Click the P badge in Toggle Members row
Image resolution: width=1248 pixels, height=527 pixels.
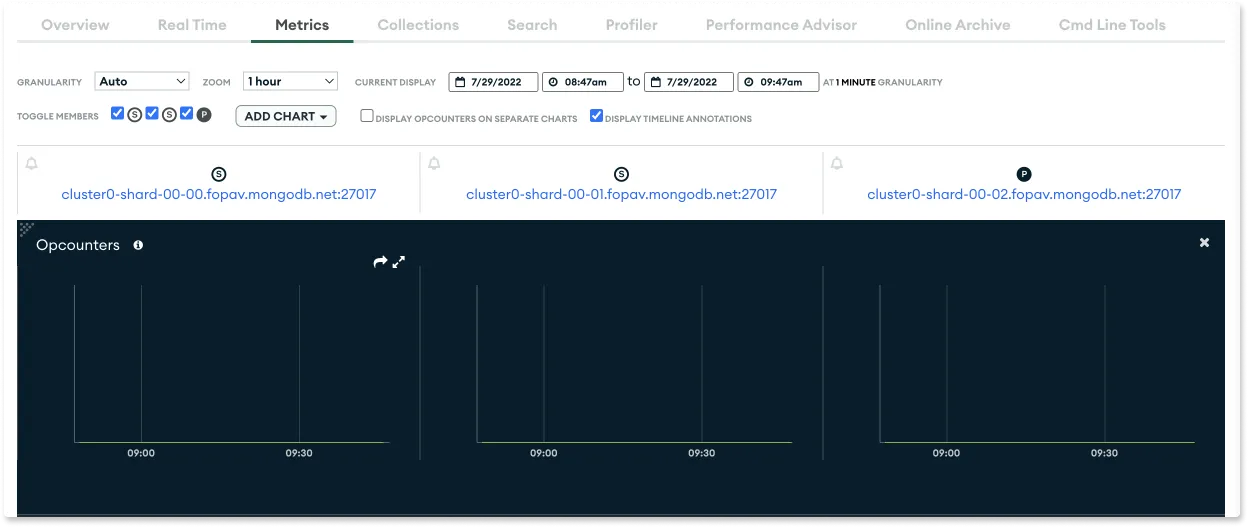click(x=204, y=115)
